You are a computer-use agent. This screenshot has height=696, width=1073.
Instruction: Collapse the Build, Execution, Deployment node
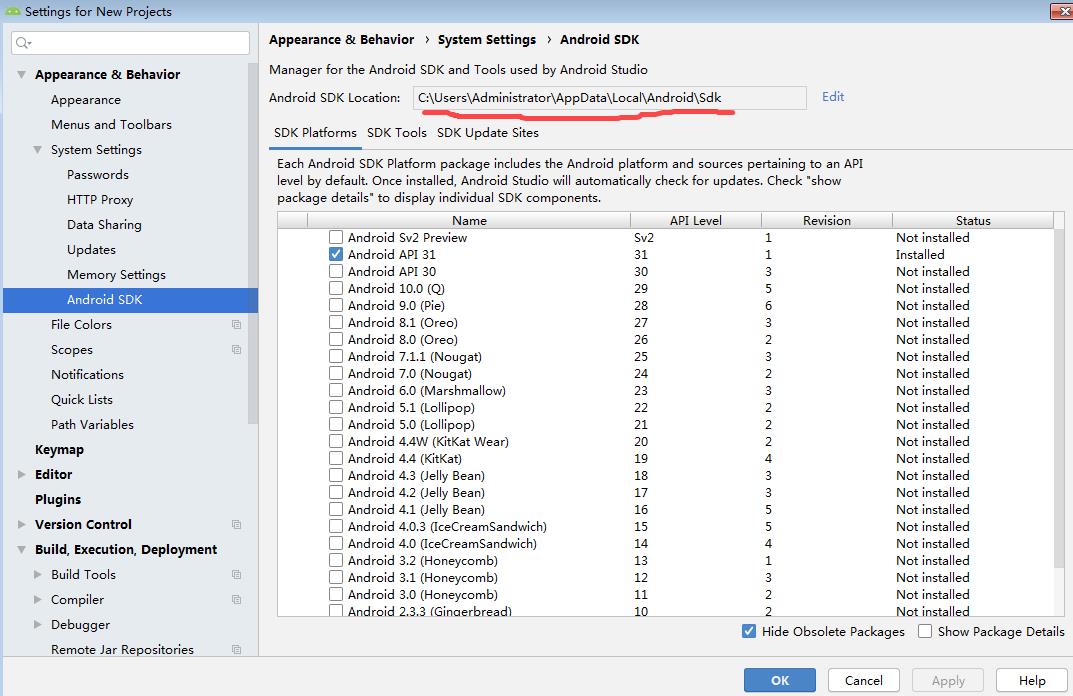tap(22, 550)
